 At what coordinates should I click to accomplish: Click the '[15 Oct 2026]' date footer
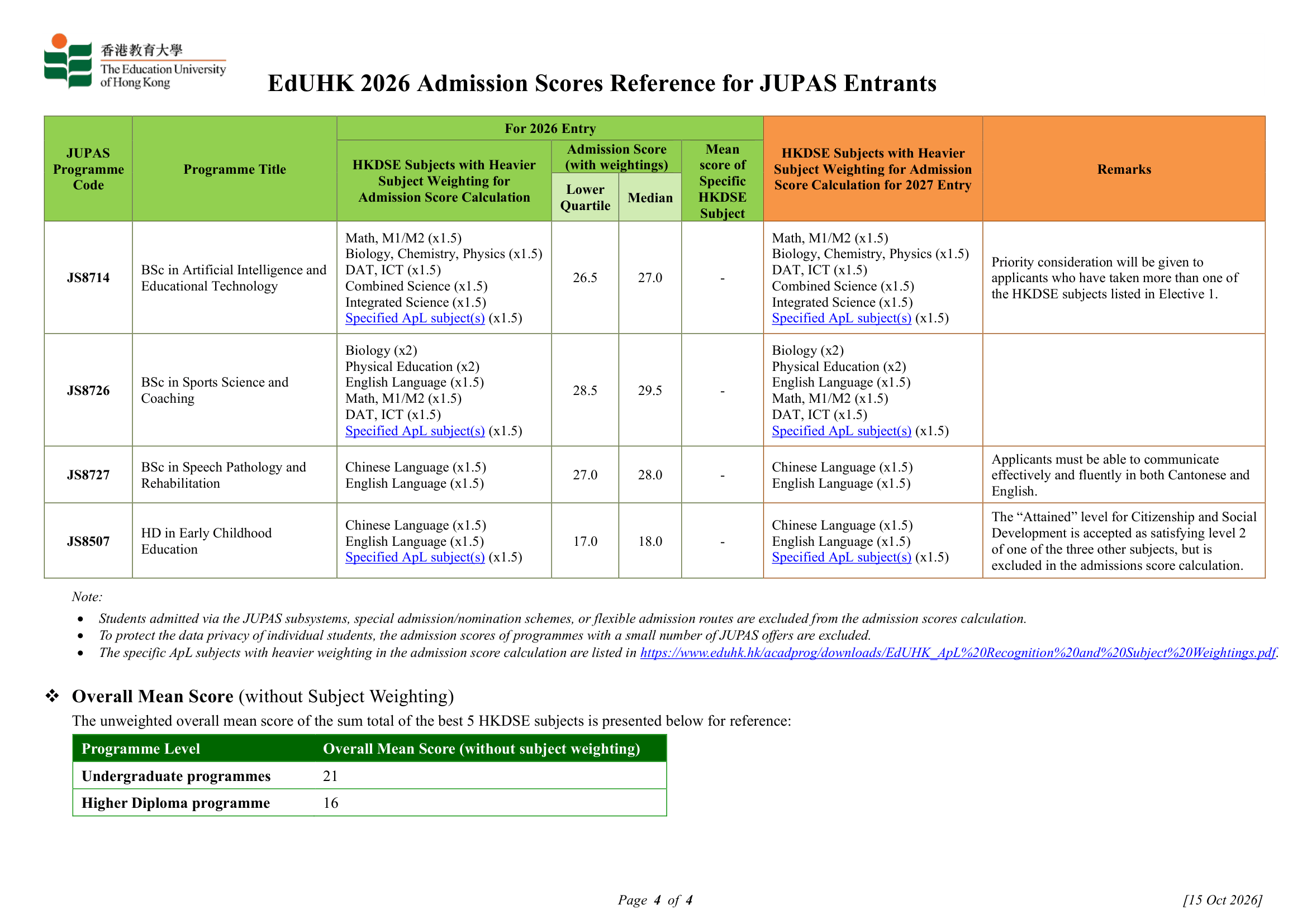point(1222,900)
